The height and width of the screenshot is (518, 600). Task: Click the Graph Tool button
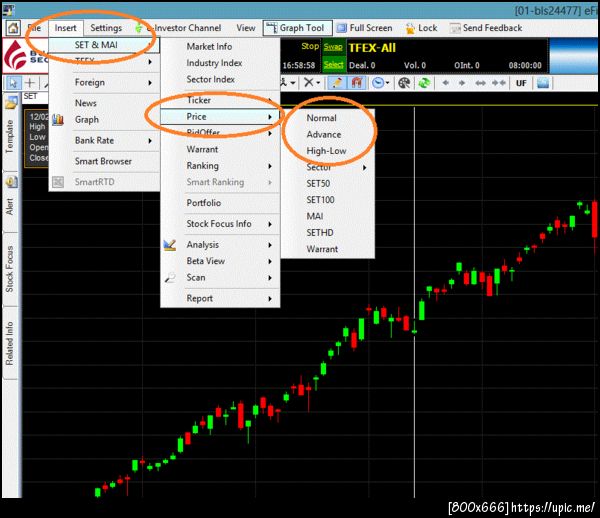coord(298,28)
